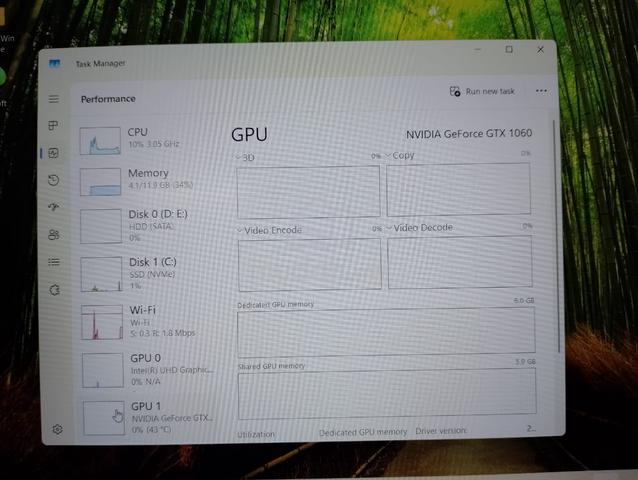The height and width of the screenshot is (480, 638).
Task: Click the Wi-Fi throughput thumbnail graph
Action: coord(102,322)
